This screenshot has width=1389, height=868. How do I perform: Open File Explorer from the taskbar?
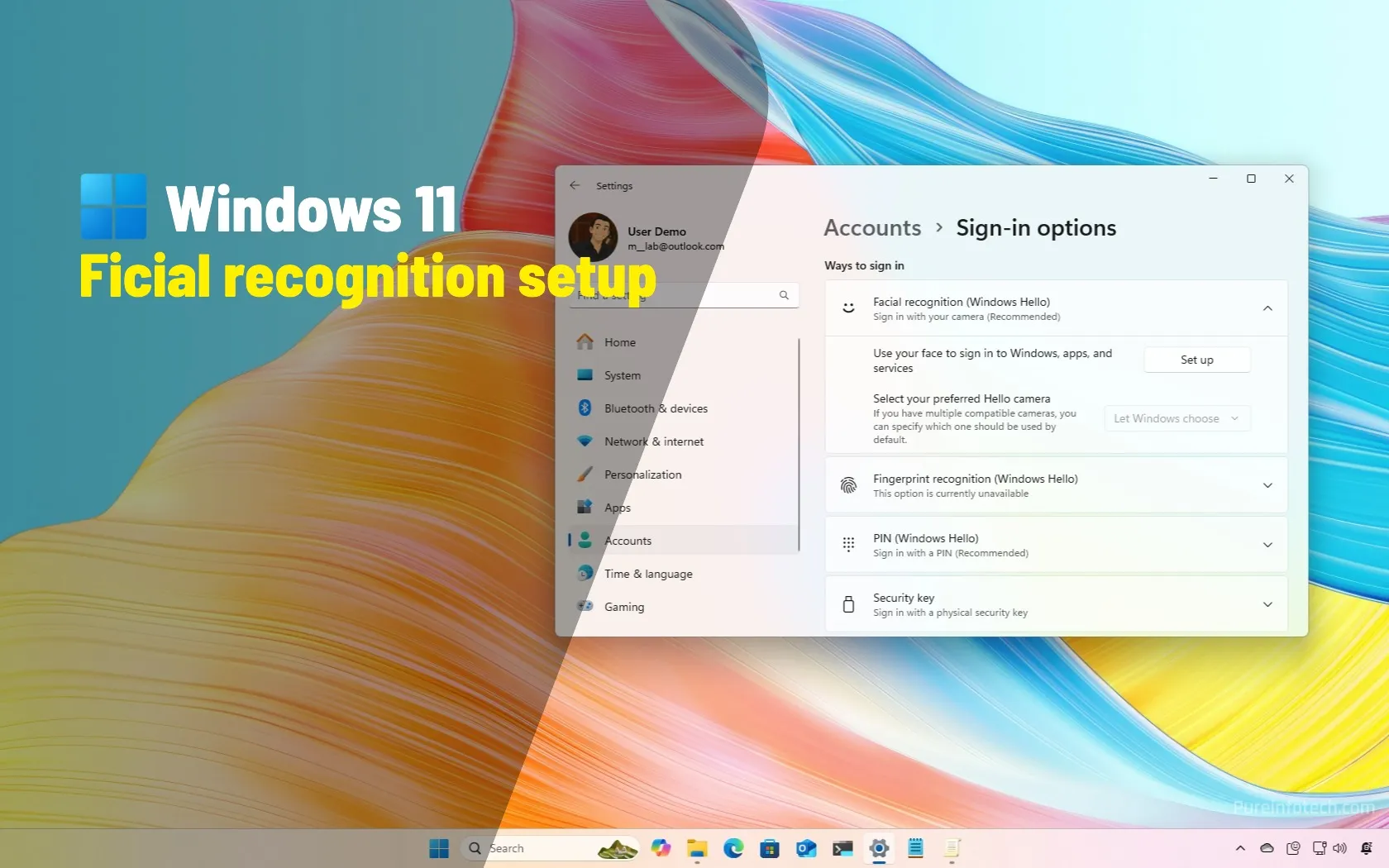[x=698, y=847]
